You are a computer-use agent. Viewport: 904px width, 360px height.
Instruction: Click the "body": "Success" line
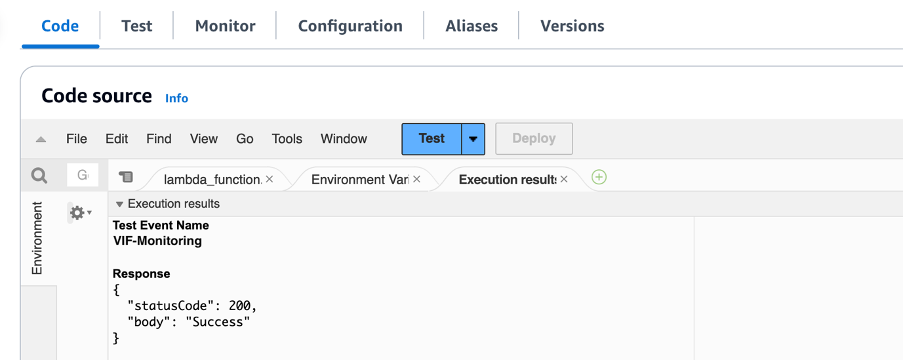point(189,322)
